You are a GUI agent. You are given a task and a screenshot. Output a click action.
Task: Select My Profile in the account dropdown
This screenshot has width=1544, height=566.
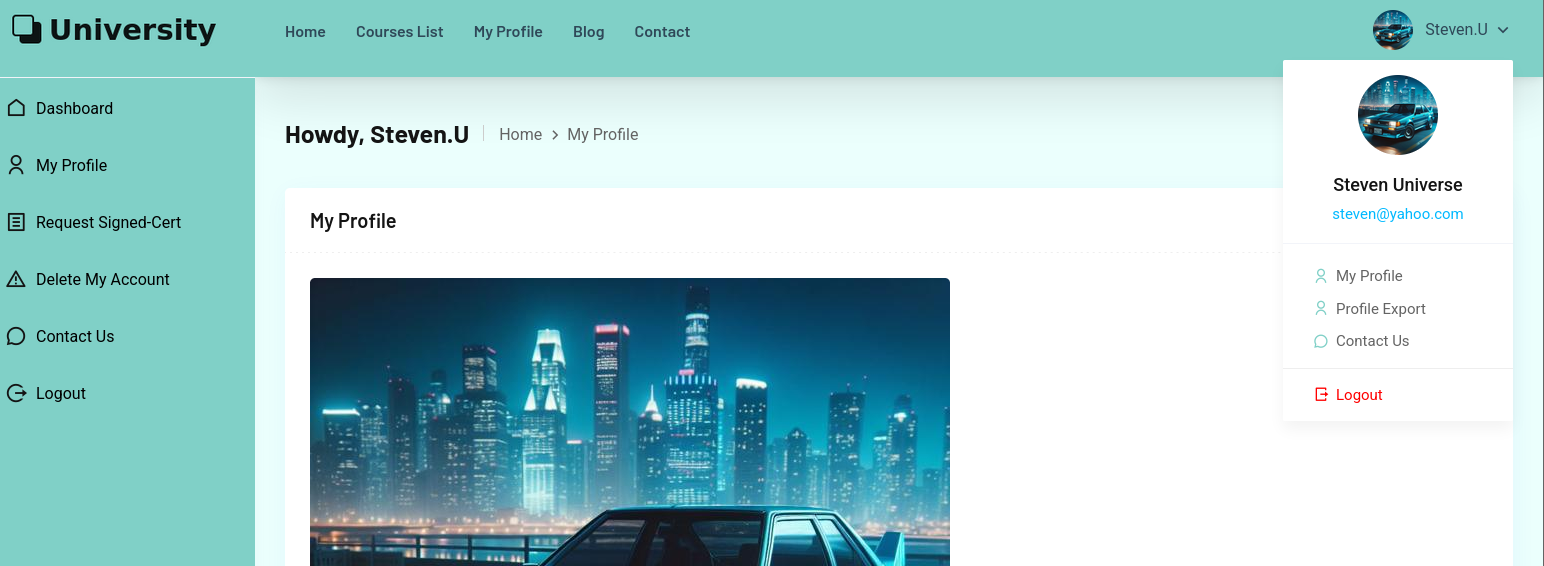(x=1369, y=276)
